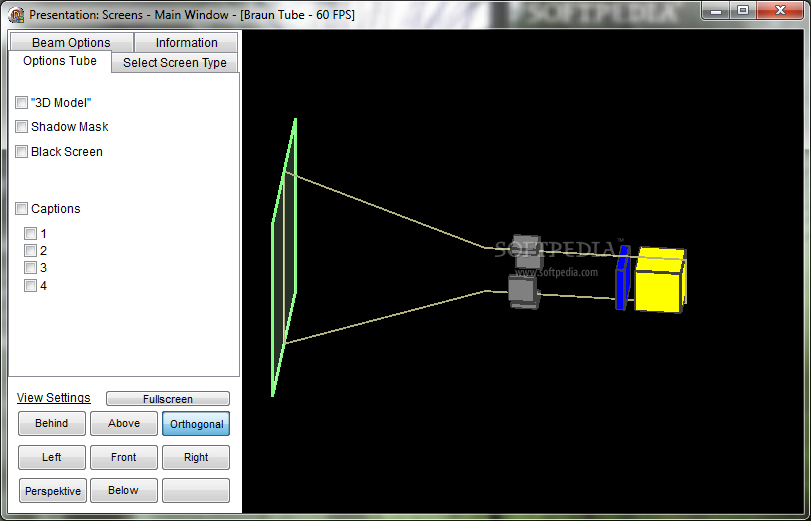Switch view to Above
811x521 pixels.
tap(124, 423)
